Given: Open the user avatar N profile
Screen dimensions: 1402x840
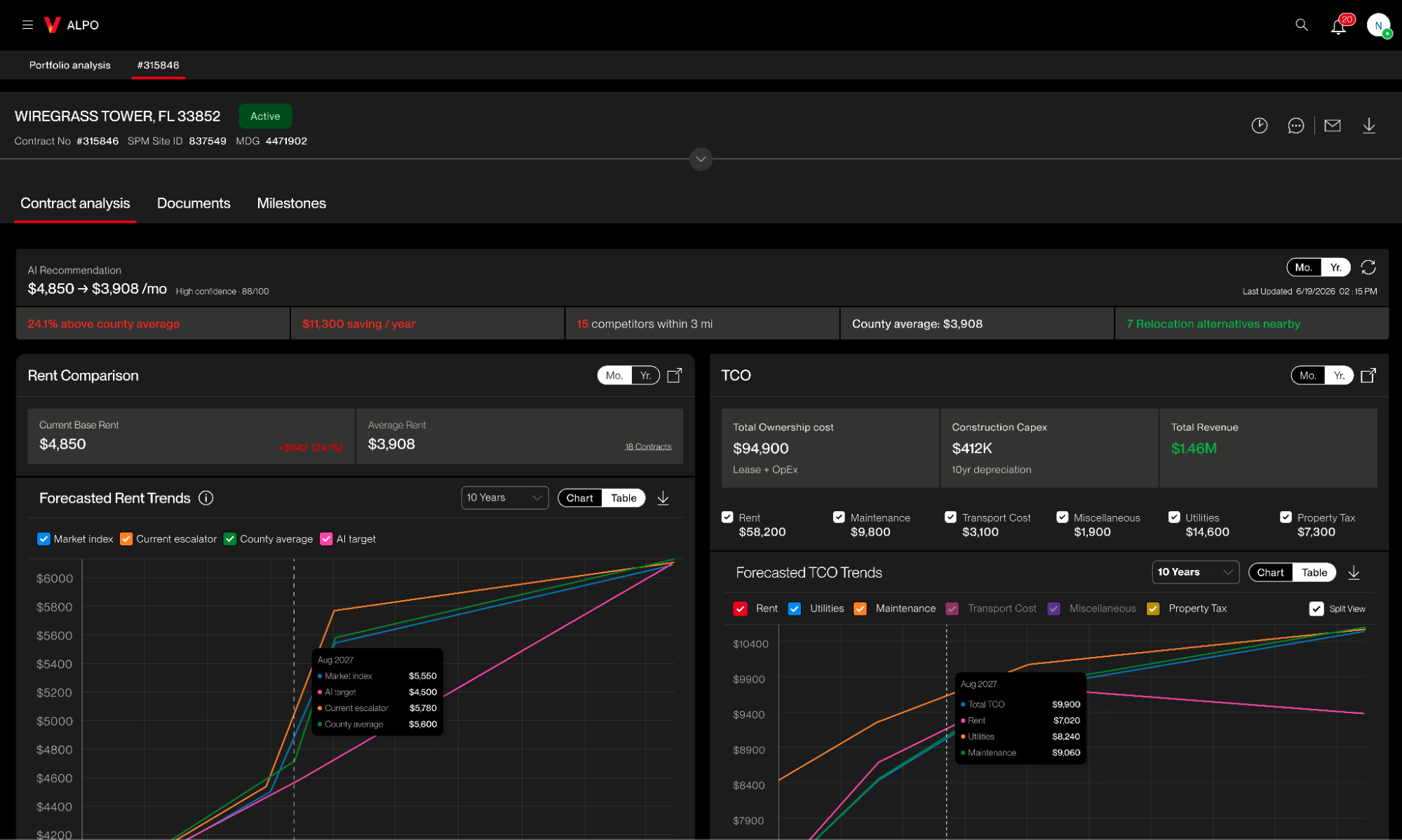Looking at the screenshot, I should pyautogui.click(x=1378, y=25).
